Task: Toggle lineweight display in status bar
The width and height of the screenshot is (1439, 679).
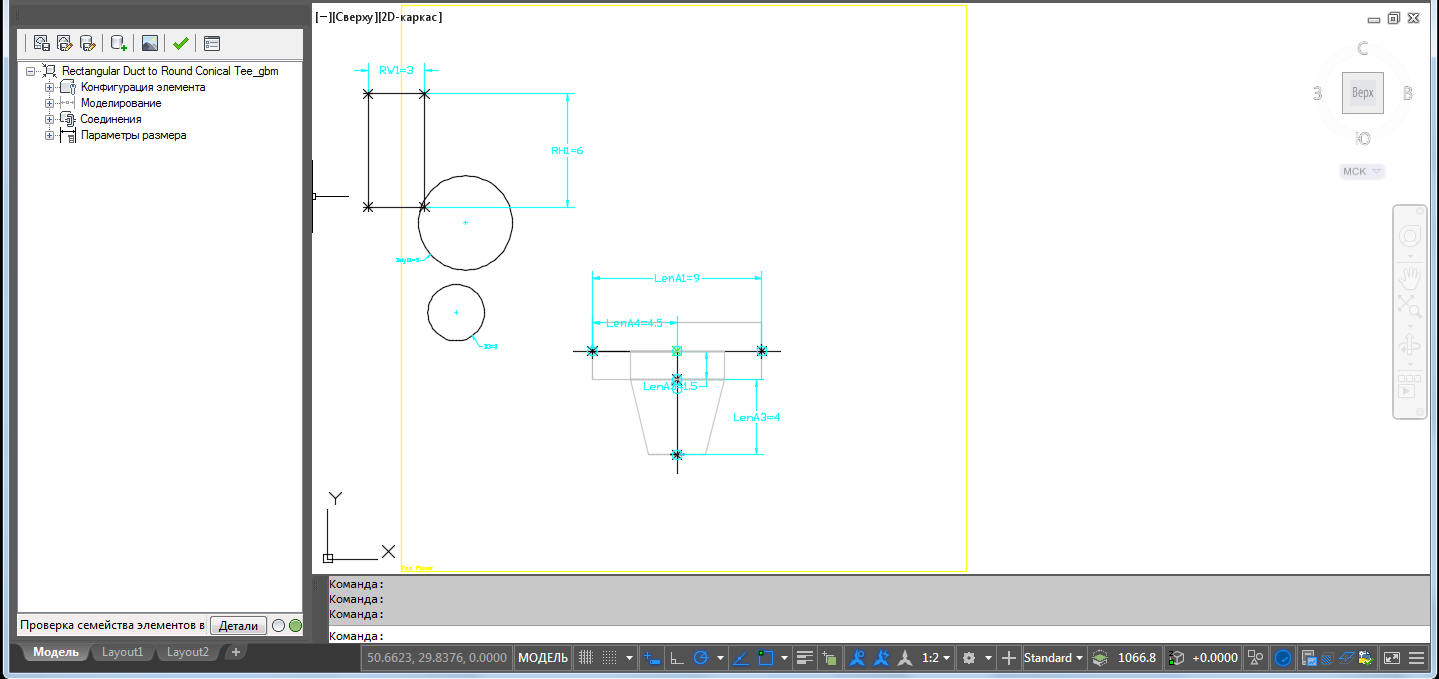Action: pyautogui.click(x=805, y=658)
